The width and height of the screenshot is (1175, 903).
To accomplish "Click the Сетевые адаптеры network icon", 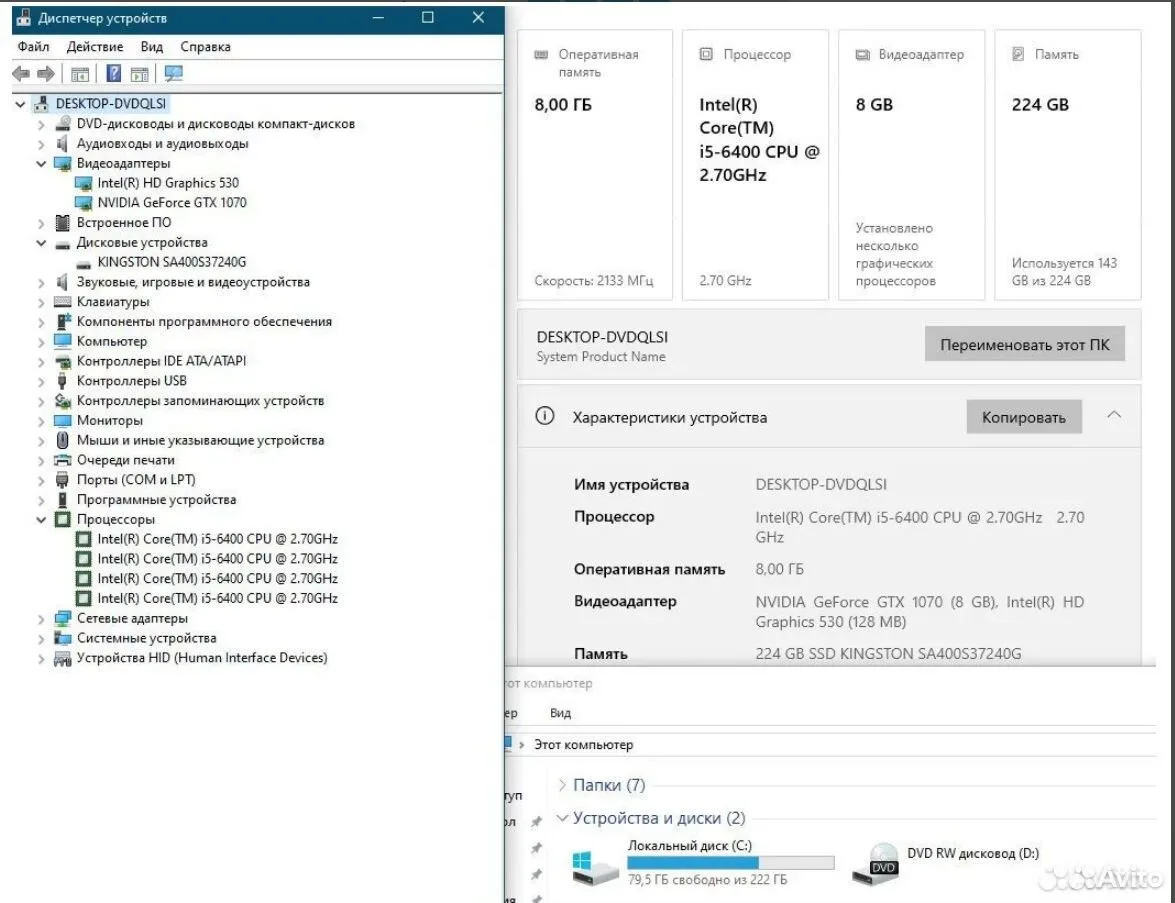I will point(63,618).
